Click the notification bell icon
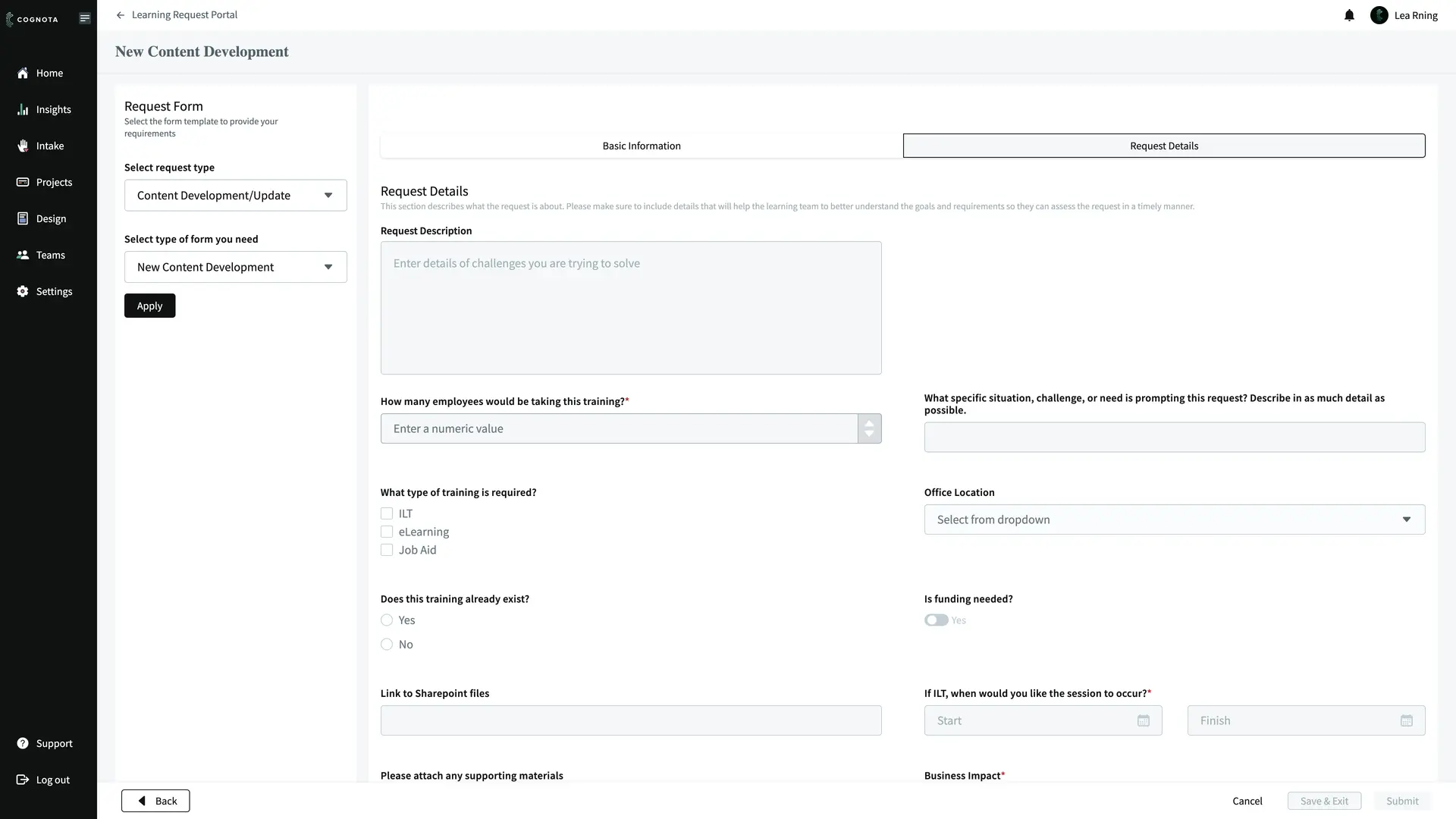 pyautogui.click(x=1349, y=15)
